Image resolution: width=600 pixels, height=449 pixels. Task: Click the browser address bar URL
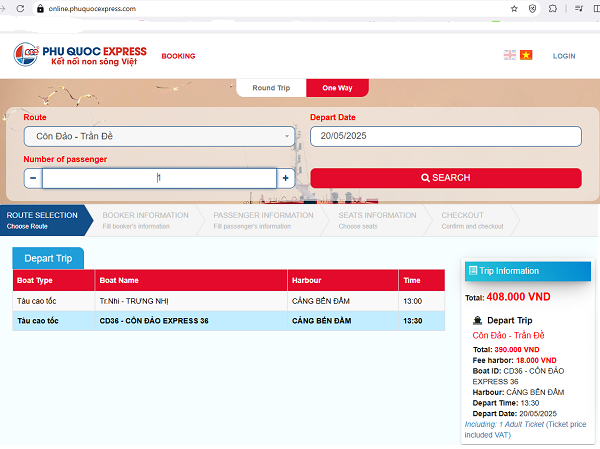[x=92, y=8]
